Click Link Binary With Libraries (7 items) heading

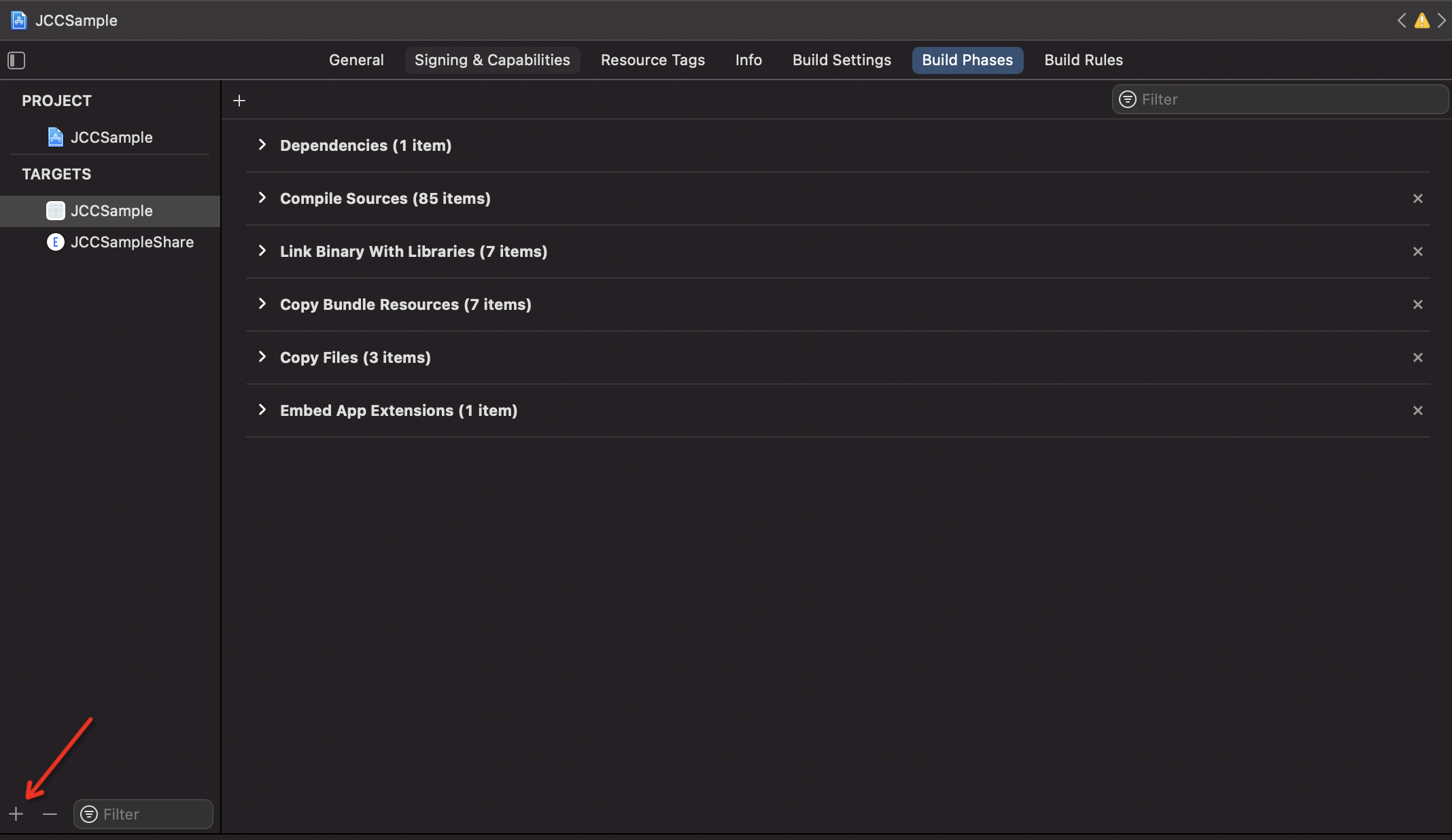[x=414, y=251]
